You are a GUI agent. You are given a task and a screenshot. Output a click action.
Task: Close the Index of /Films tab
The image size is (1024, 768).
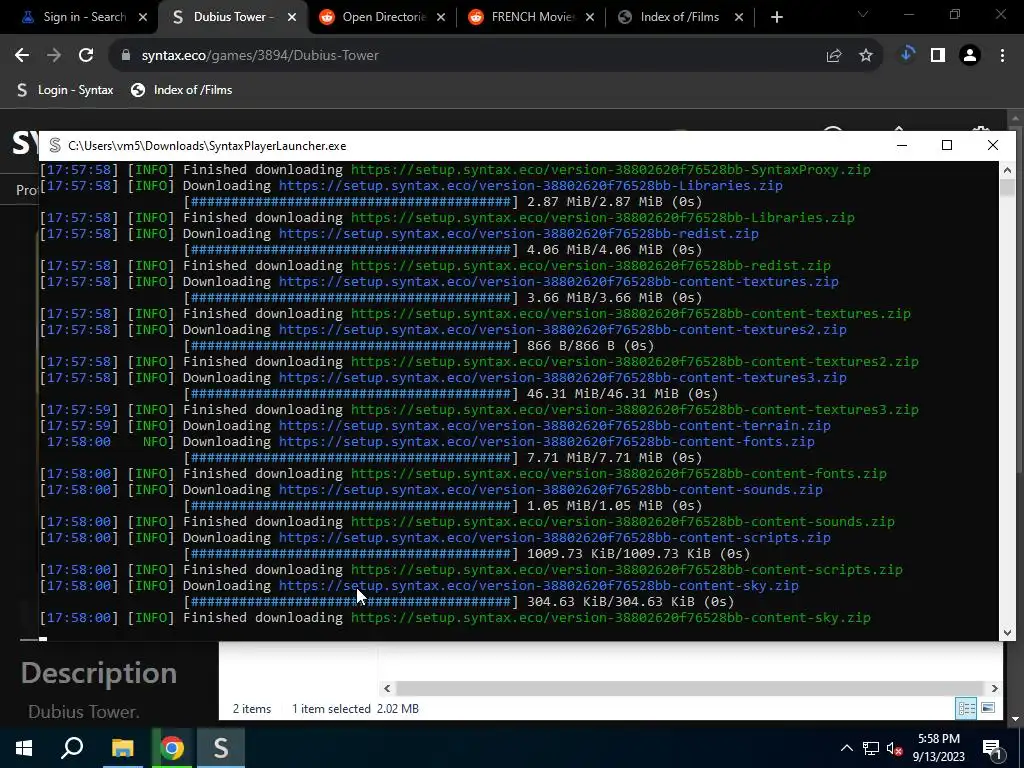tap(739, 18)
